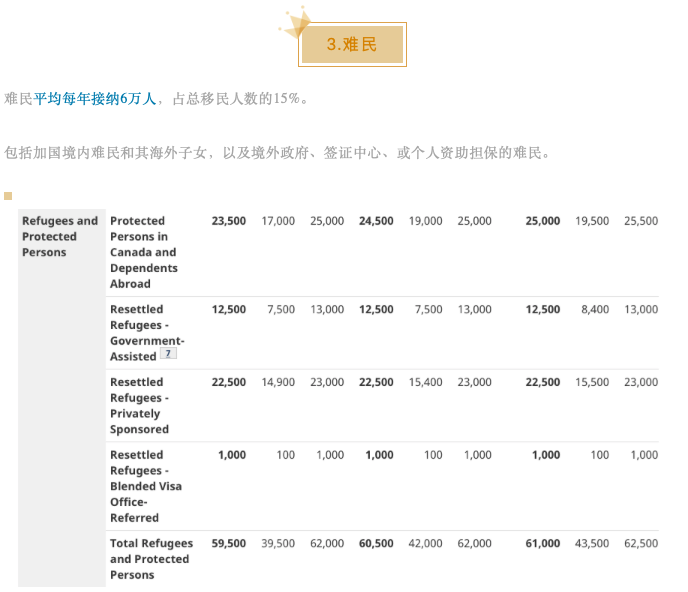Click the value 43,500 in the total row
The width and height of the screenshot is (688, 592).
click(592, 543)
